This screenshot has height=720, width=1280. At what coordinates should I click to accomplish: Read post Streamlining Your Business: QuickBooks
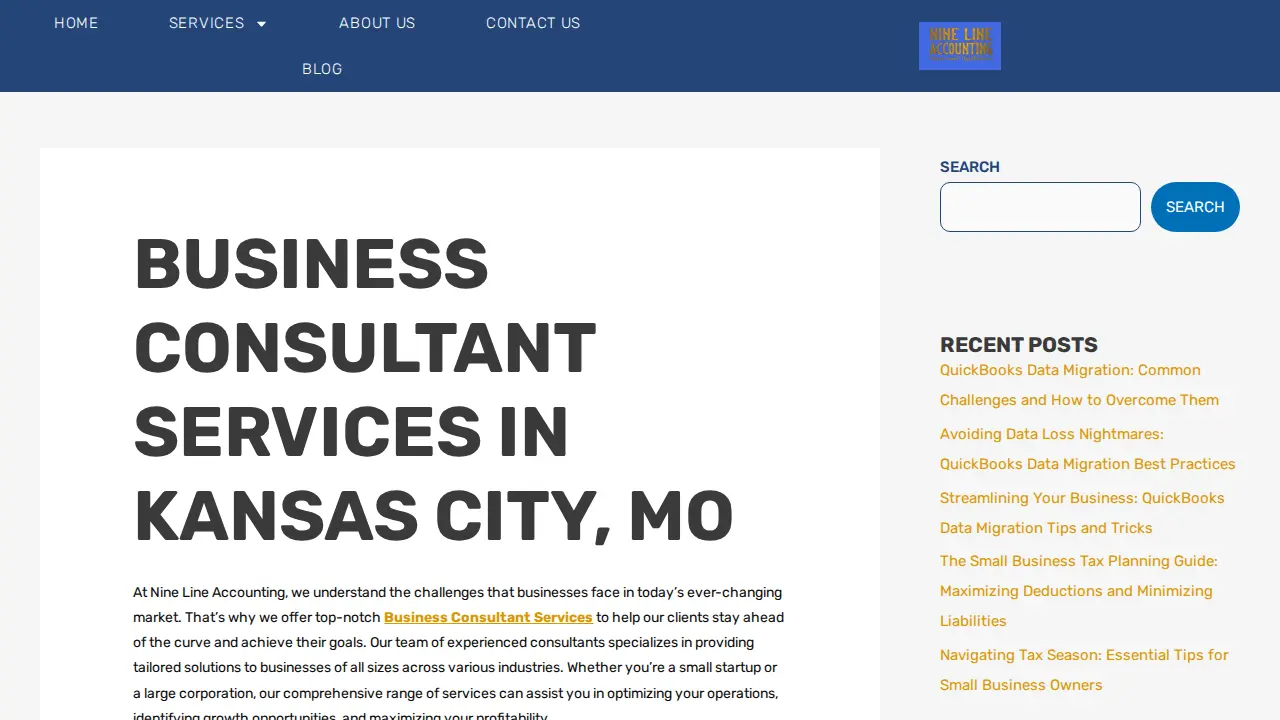point(1082,513)
